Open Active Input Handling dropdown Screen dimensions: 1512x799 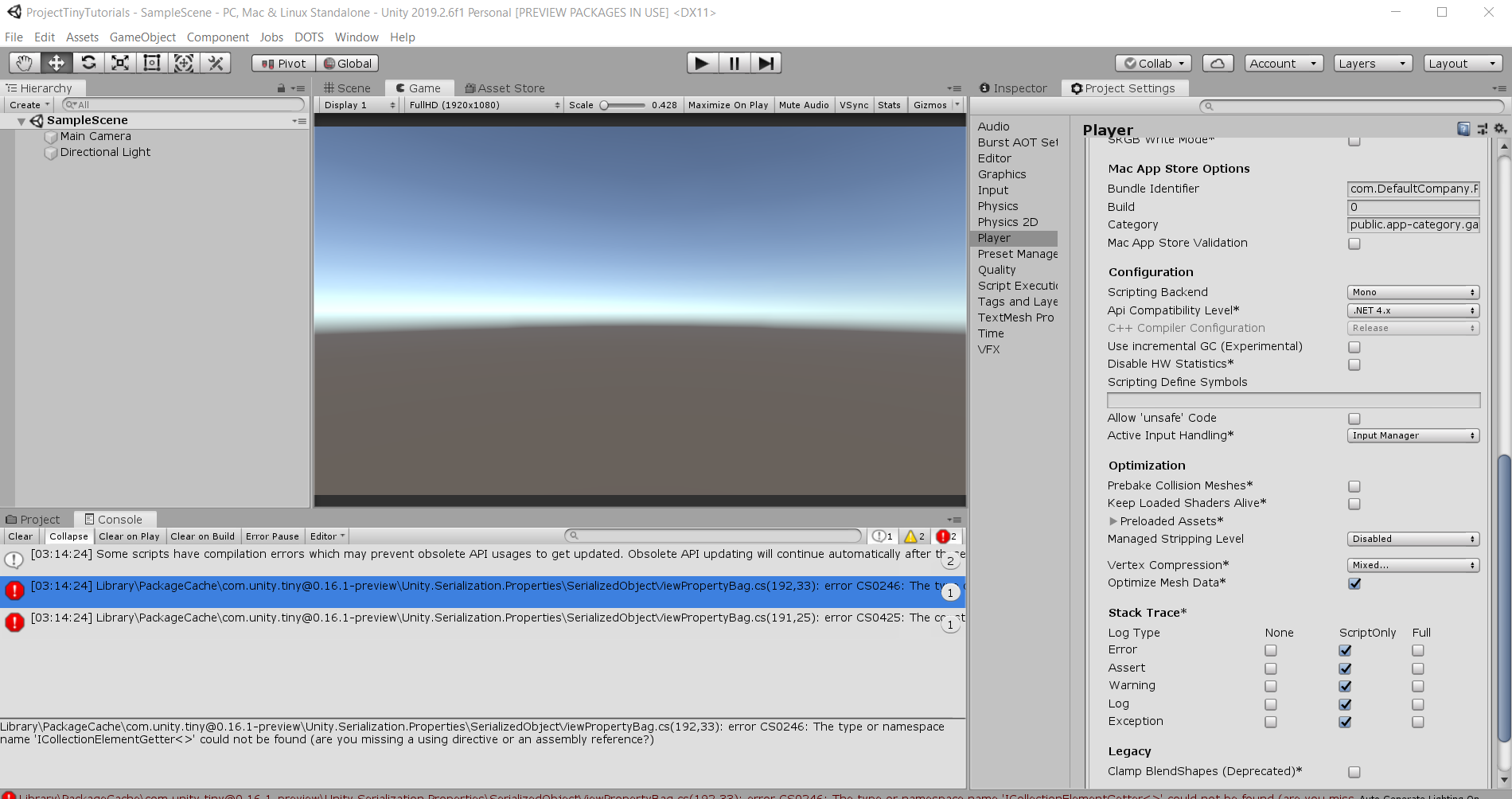[1413, 435]
